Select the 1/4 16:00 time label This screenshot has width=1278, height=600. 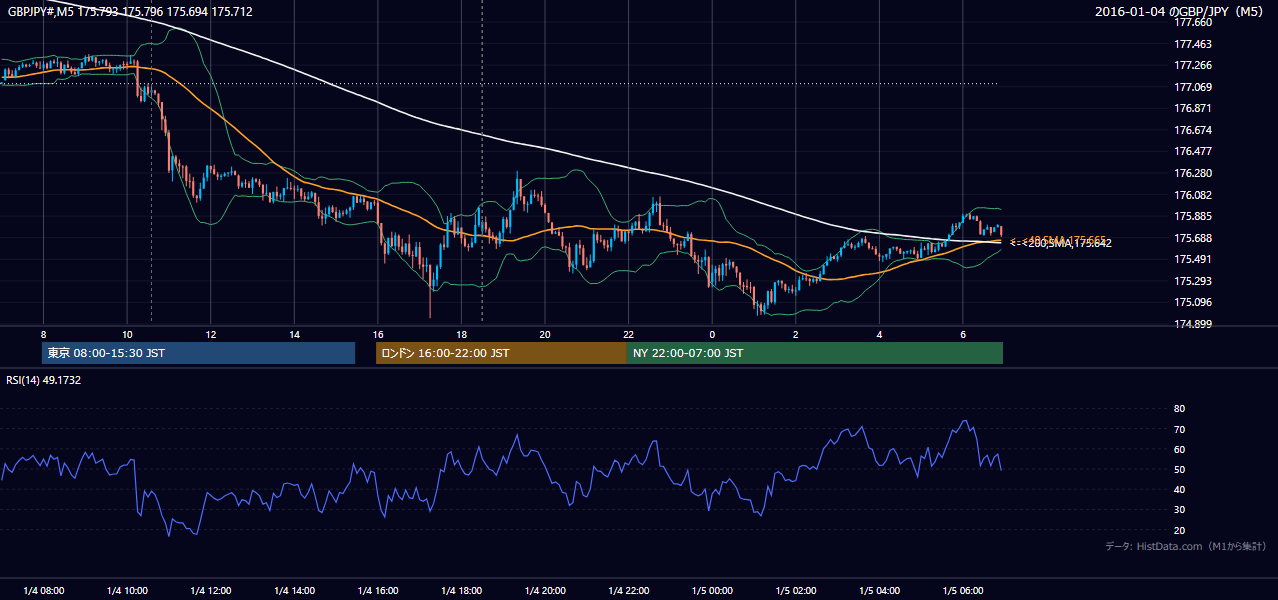(x=378, y=590)
